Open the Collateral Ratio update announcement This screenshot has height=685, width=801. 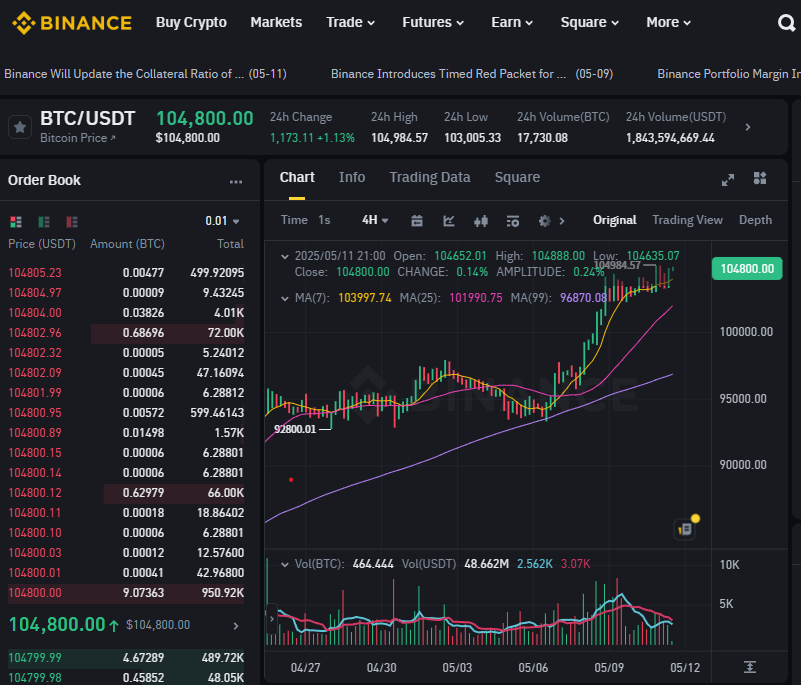145,74
